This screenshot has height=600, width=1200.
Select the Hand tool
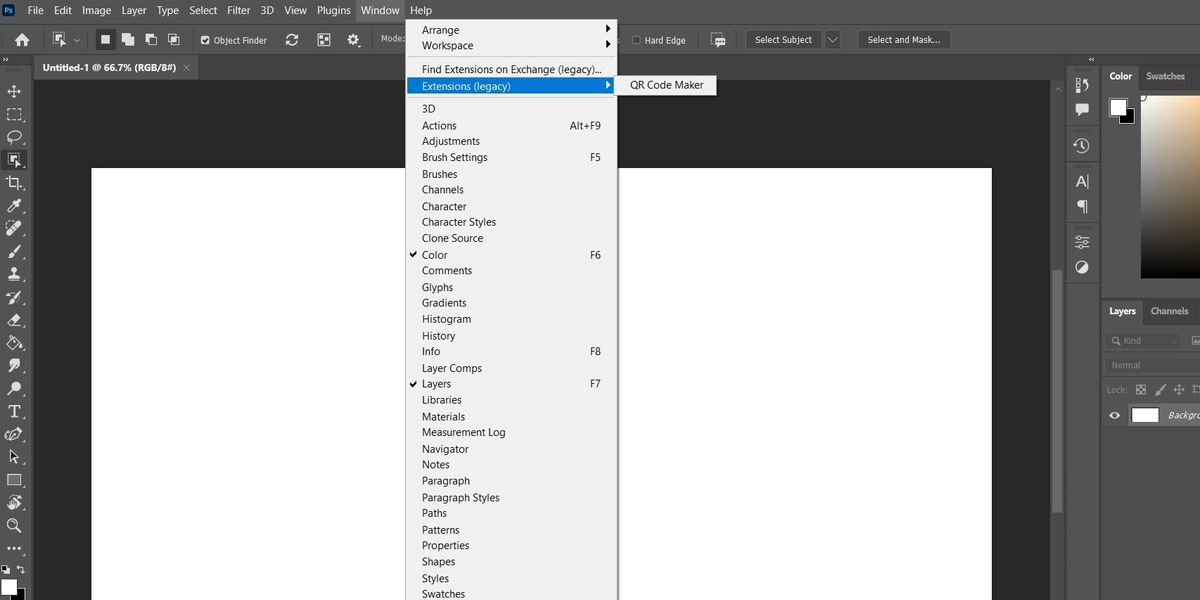coord(14,502)
